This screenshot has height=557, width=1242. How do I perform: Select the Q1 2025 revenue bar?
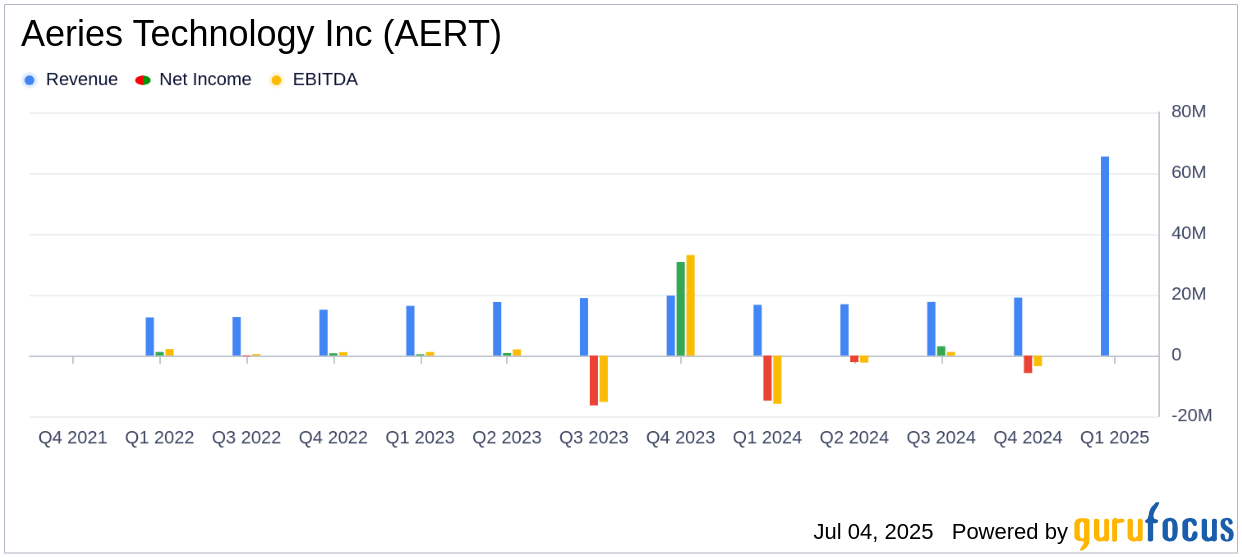(x=1105, y=256)
